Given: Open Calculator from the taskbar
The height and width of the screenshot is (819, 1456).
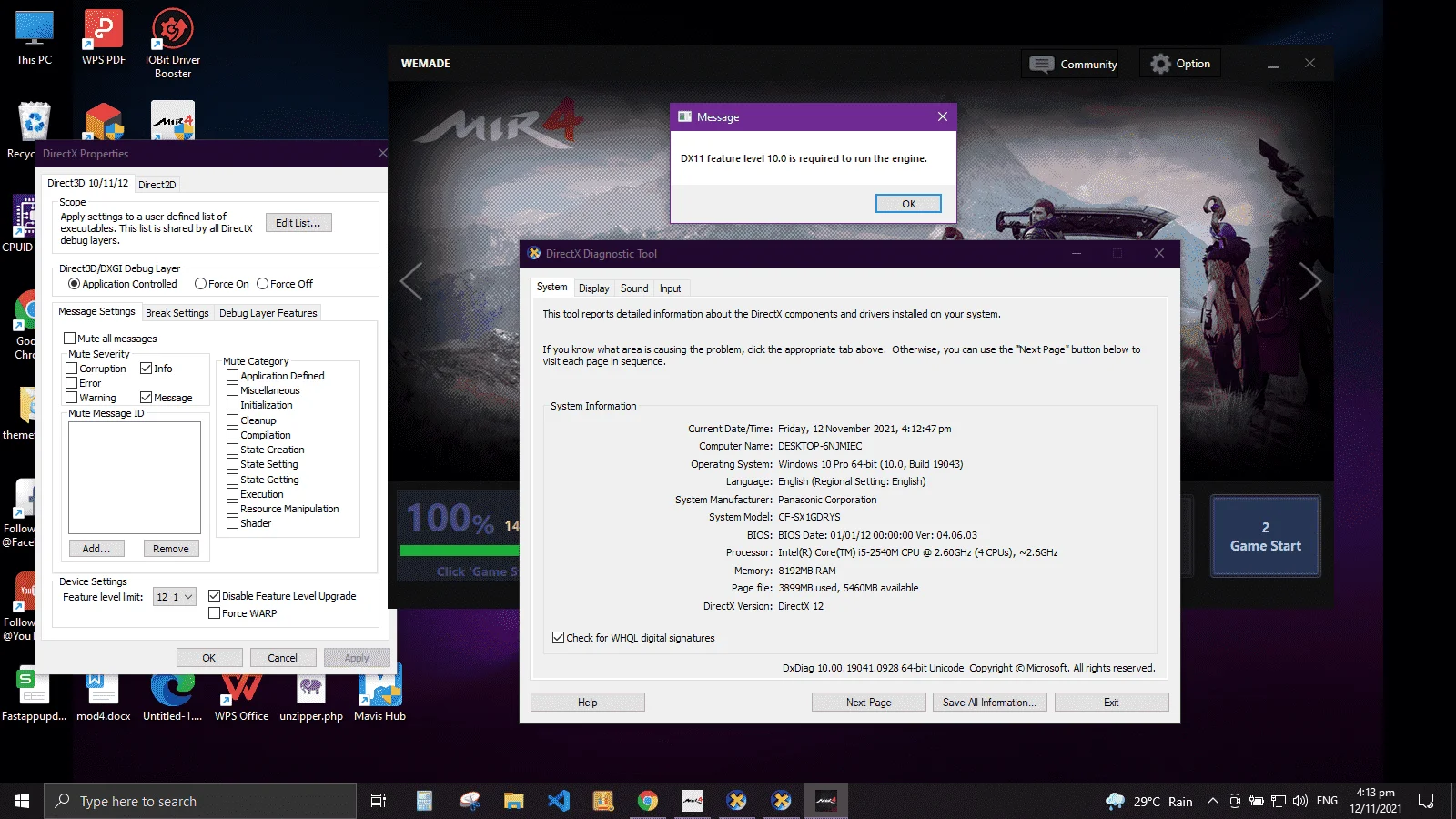Looking at the screenshot, I should tap(424, 801).
